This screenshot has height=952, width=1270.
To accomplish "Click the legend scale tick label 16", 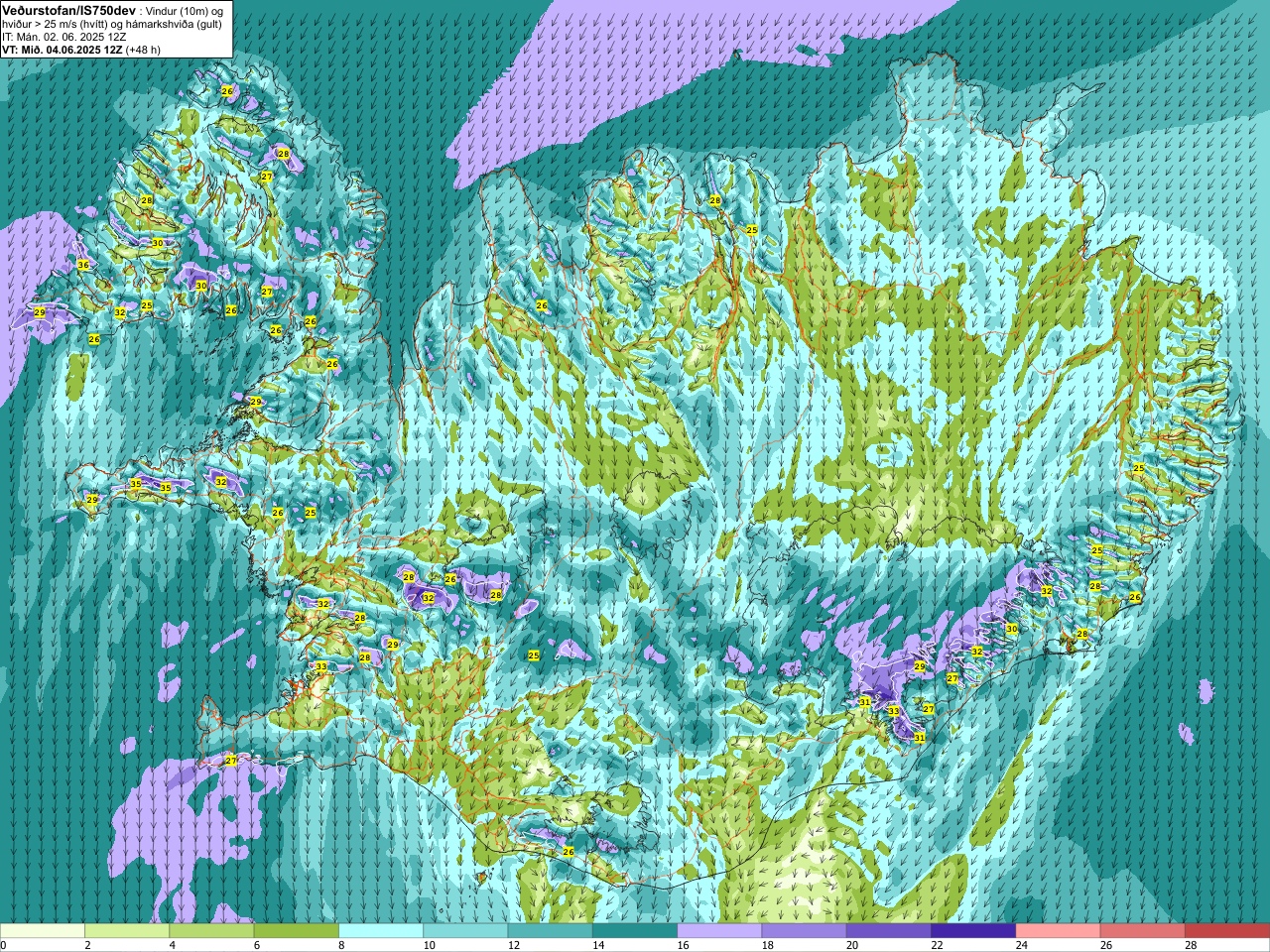I will (683, 945).
